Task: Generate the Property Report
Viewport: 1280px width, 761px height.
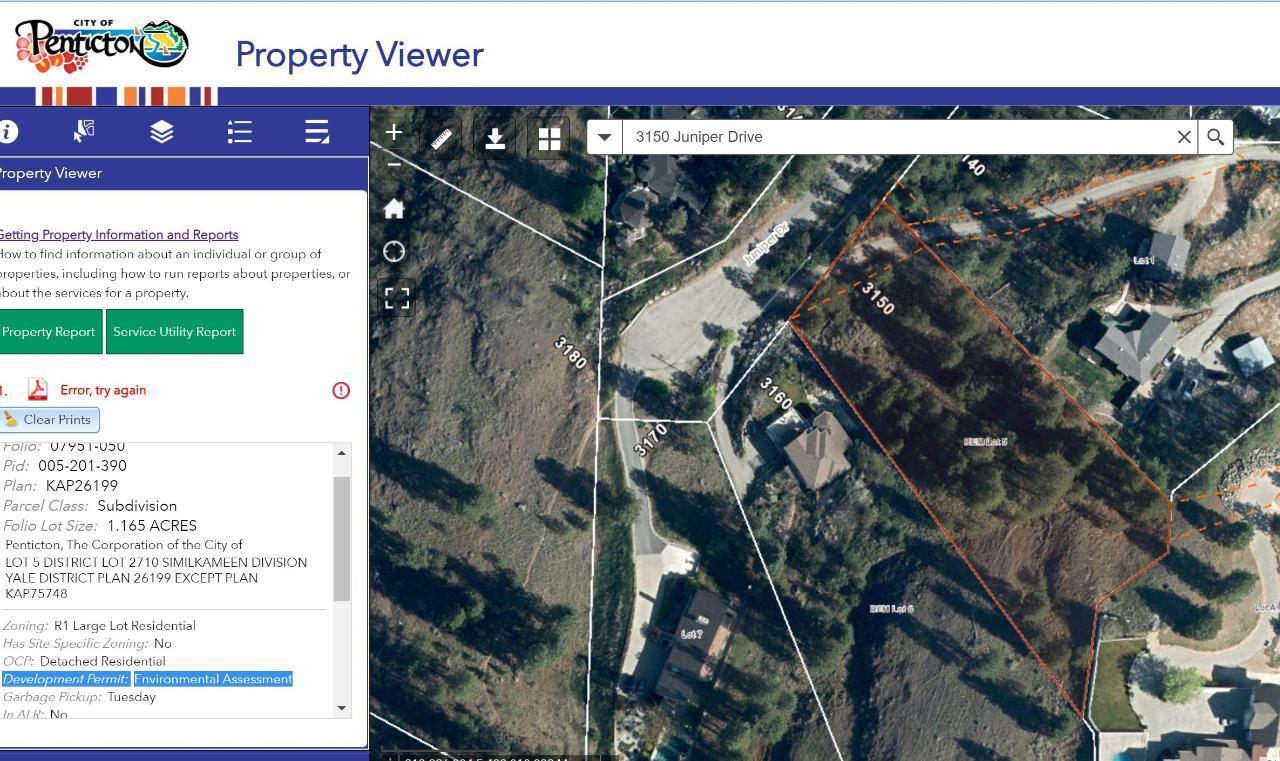Action: click(49, 332)
